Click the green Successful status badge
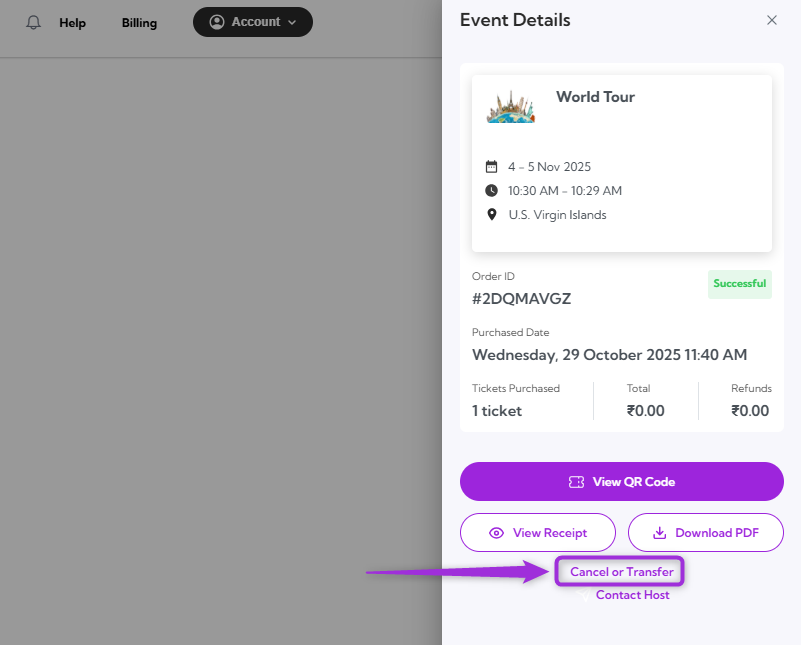The width and height of the screenshot is (801, 645). pos(740,284)
